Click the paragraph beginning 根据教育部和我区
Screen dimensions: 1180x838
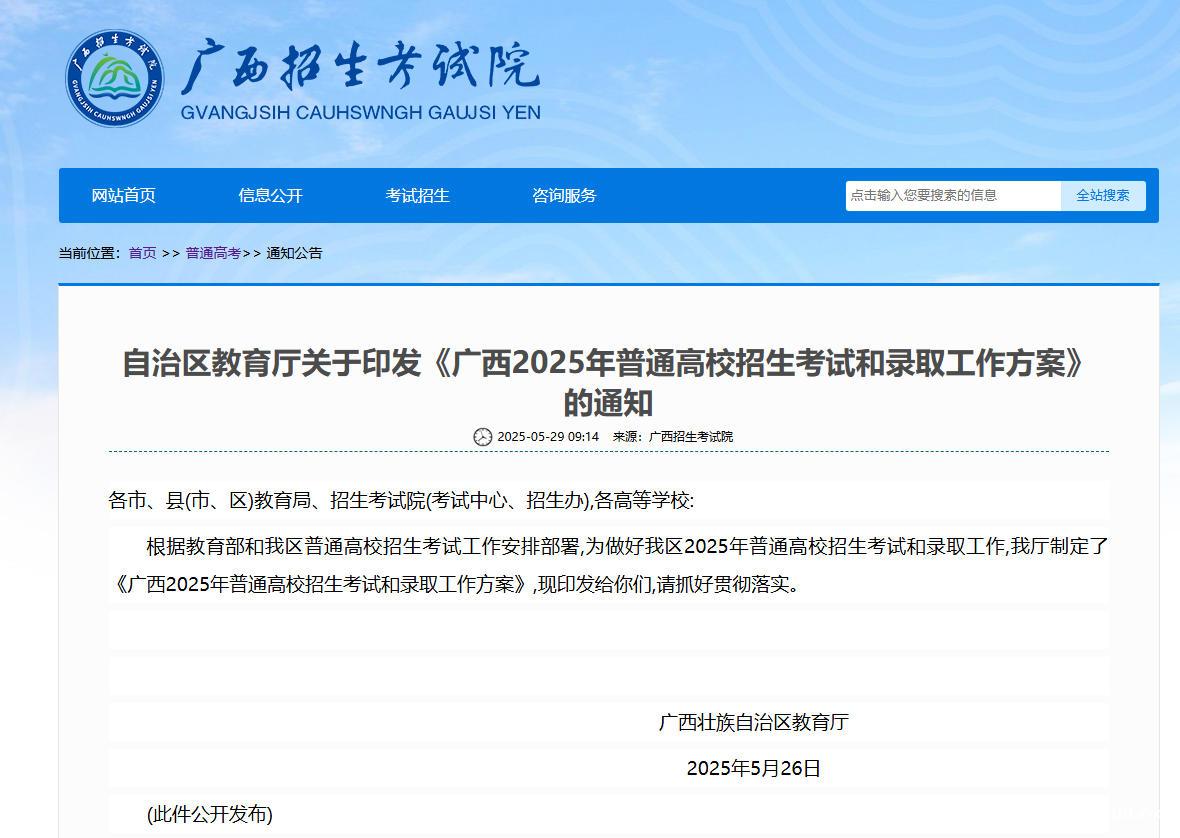click(x=608, y=566)
